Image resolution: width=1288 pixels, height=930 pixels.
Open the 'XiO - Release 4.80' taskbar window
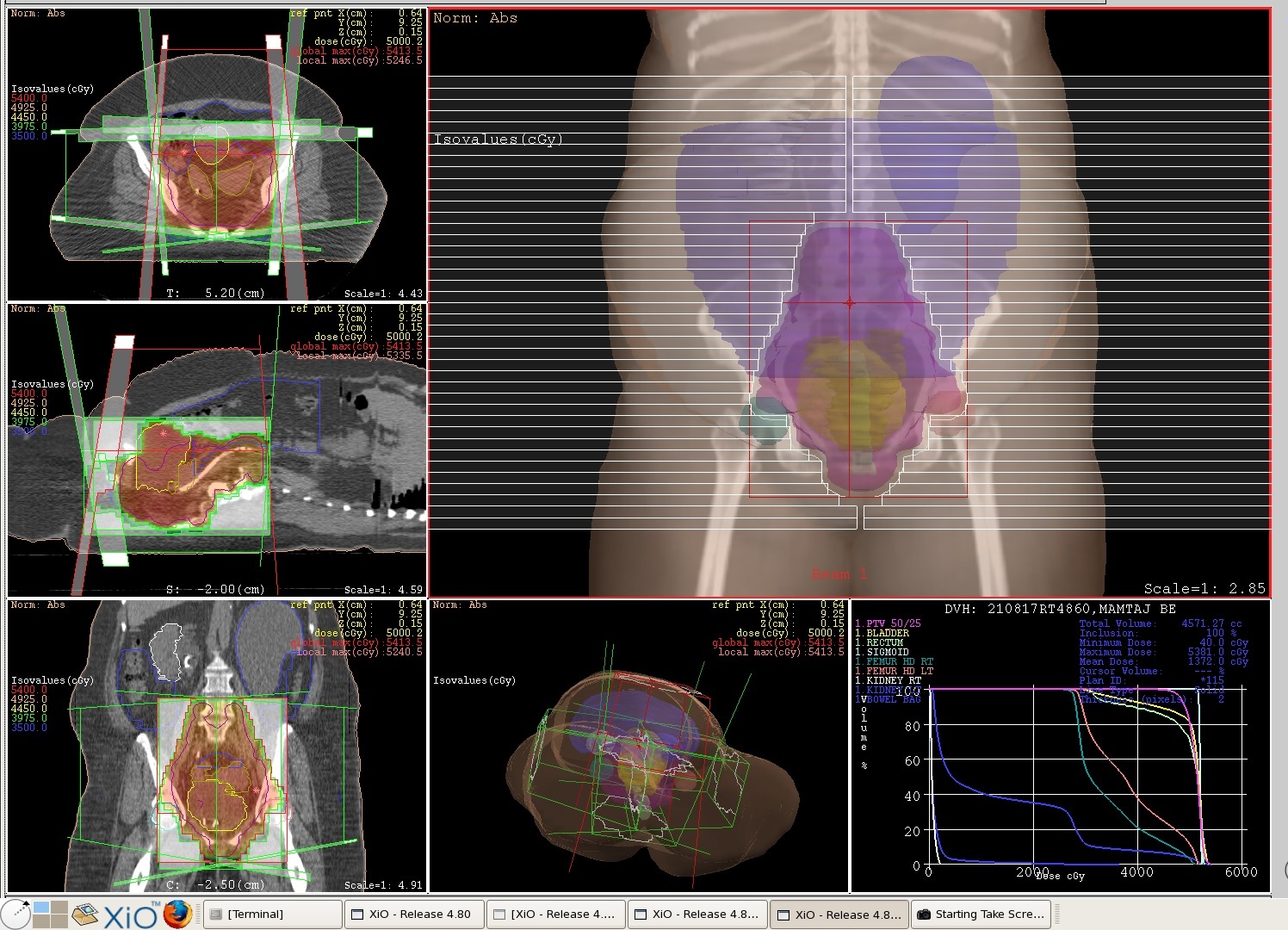(x=414, y=914)
